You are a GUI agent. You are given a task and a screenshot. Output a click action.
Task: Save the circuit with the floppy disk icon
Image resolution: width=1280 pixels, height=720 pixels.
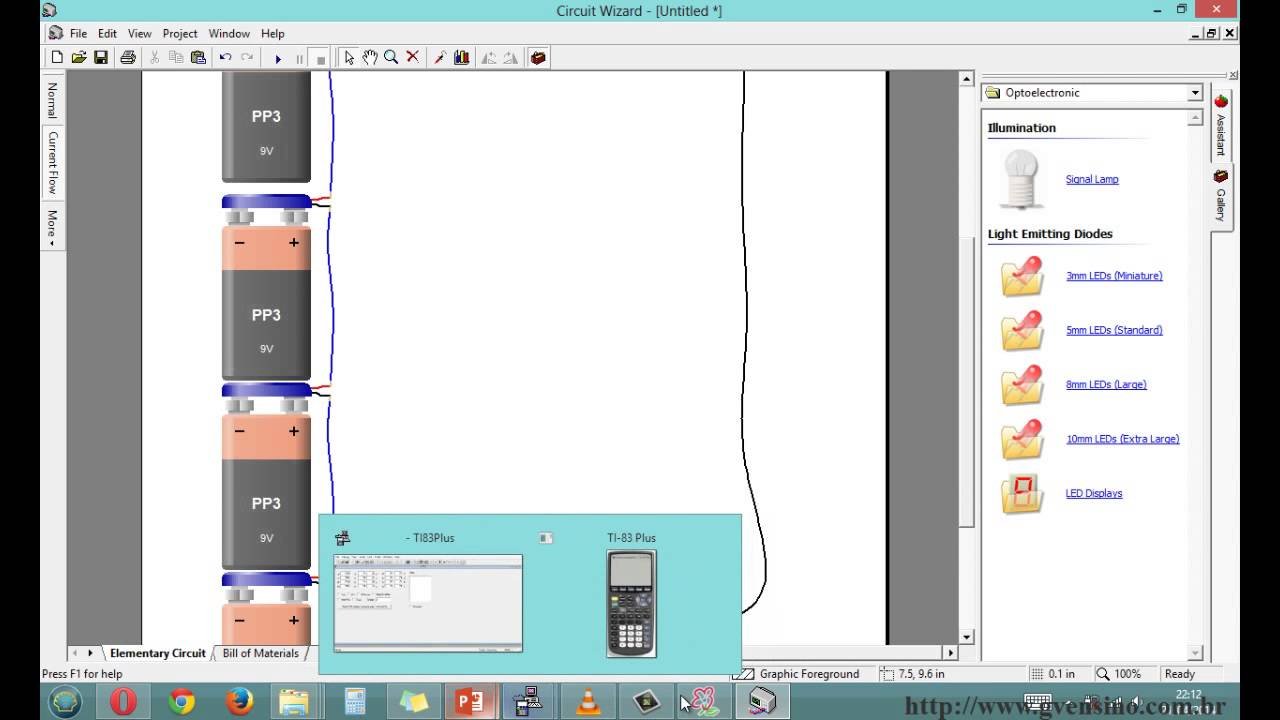point(101,58)
